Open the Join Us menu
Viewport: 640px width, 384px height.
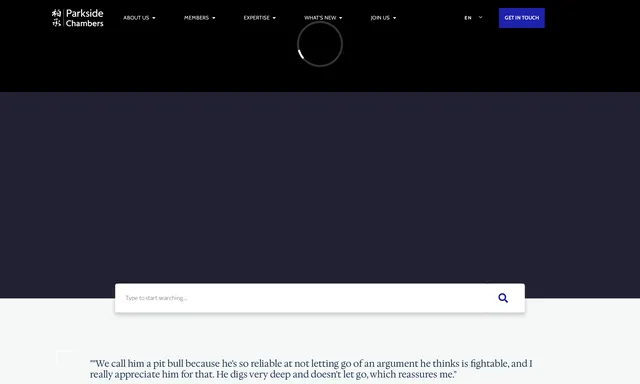(x=383, y=18)
